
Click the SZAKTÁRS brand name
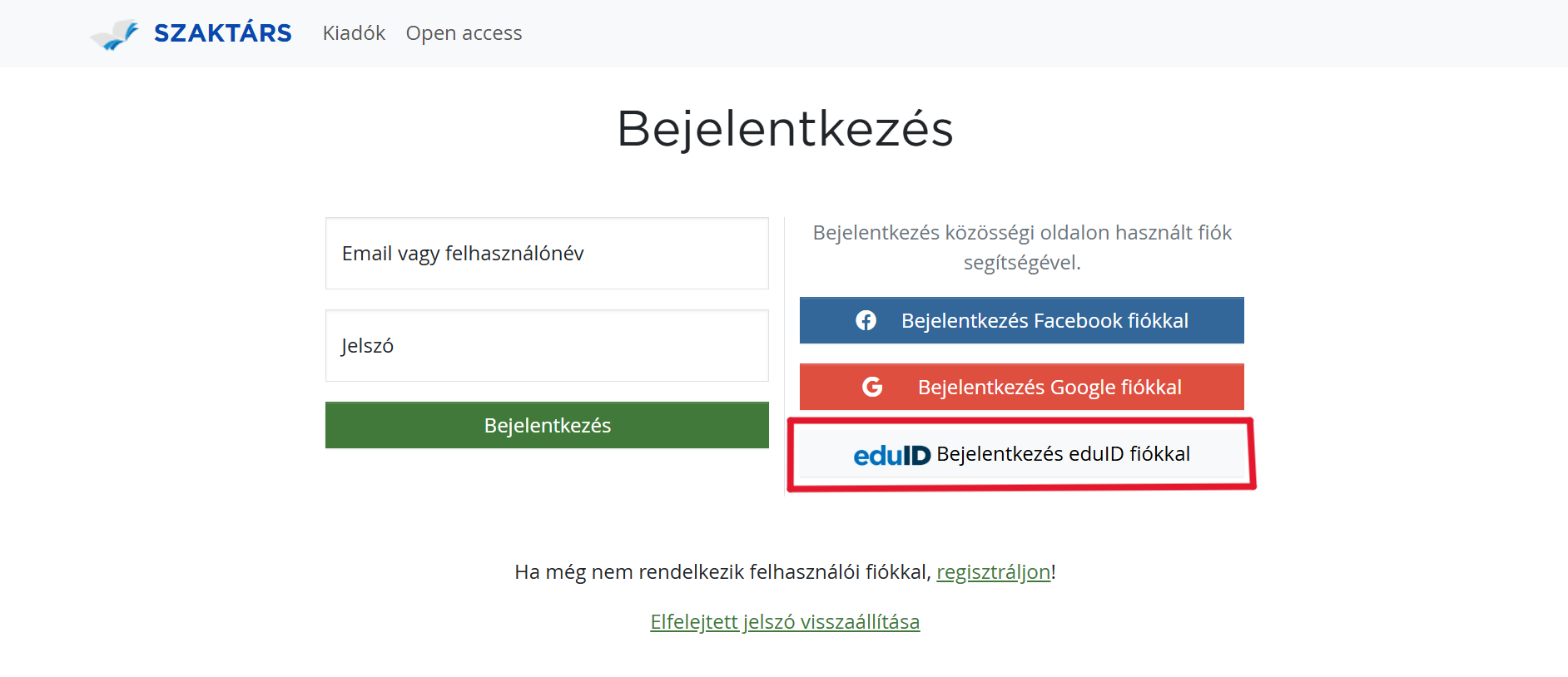tap(222, 33)
